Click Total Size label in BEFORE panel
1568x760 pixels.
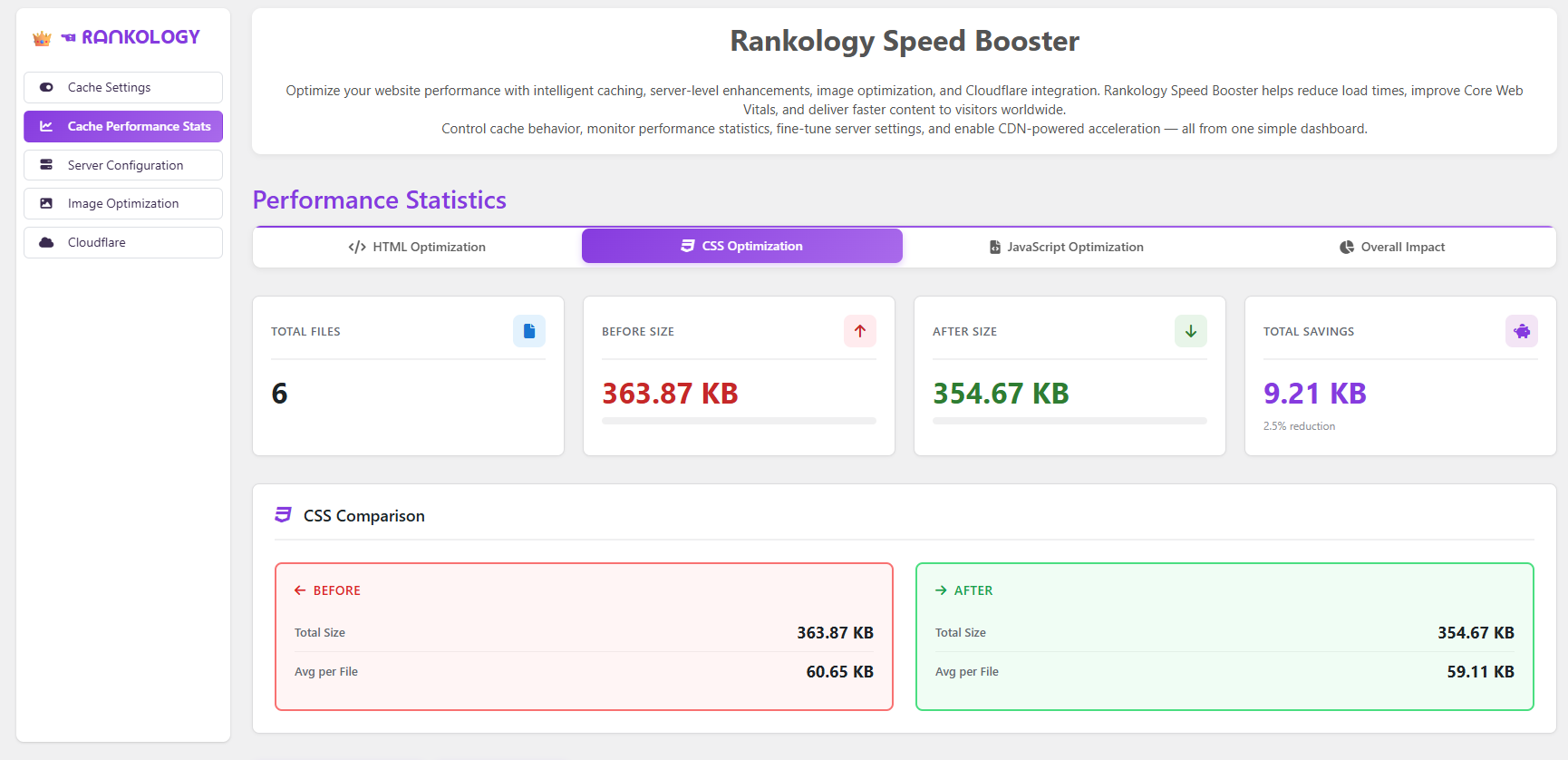[320, 633]
